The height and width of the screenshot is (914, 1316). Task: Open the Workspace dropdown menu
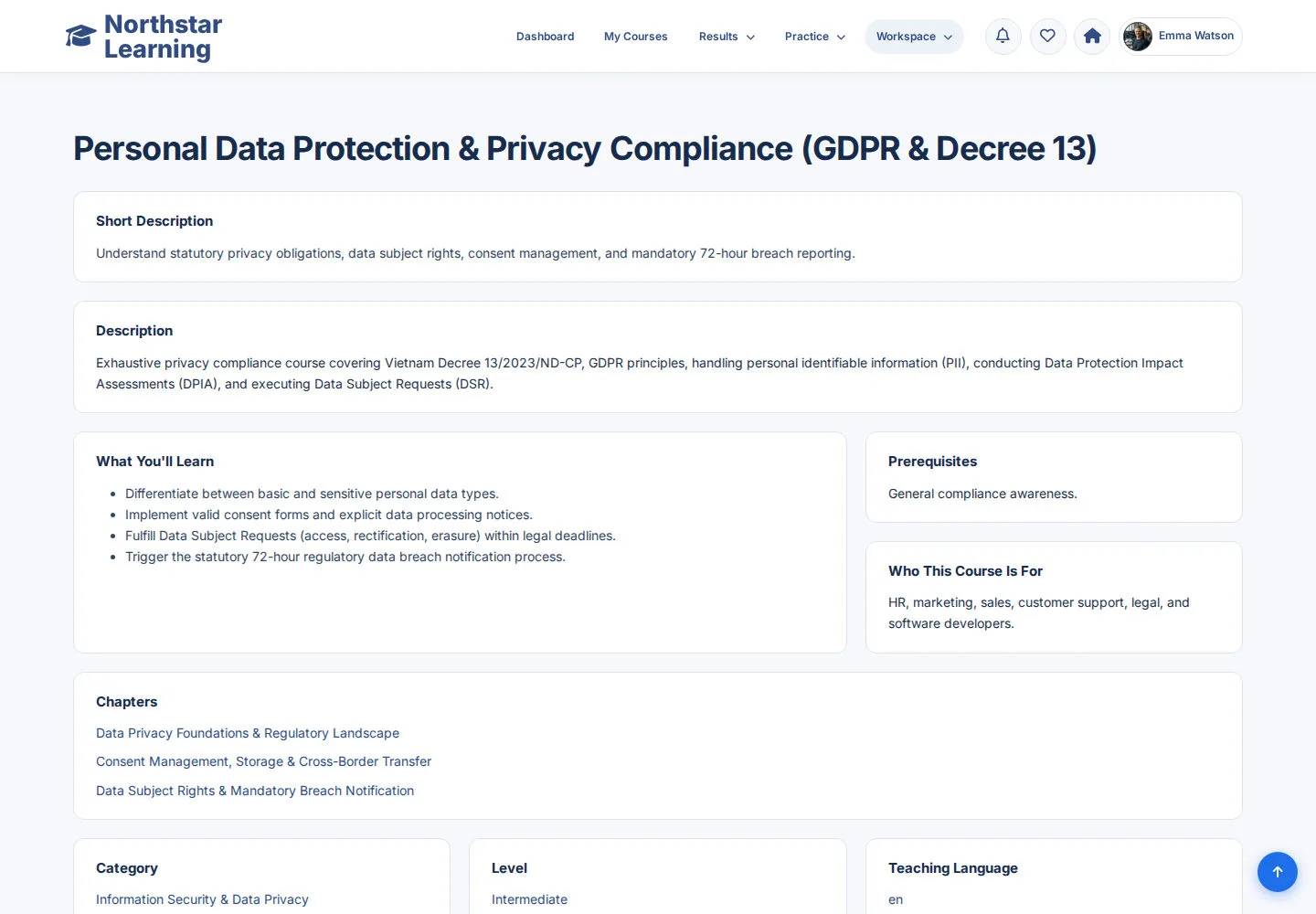pos(914,37)
